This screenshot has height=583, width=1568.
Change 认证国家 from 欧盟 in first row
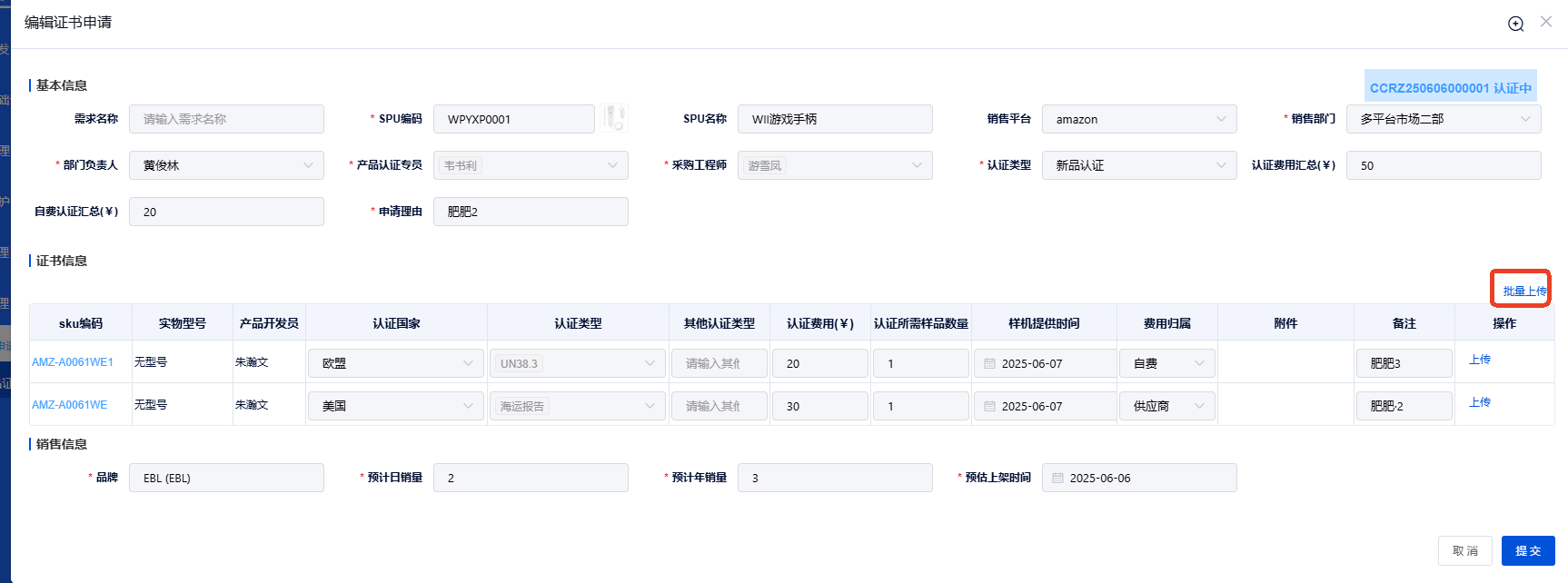point(395,363)
